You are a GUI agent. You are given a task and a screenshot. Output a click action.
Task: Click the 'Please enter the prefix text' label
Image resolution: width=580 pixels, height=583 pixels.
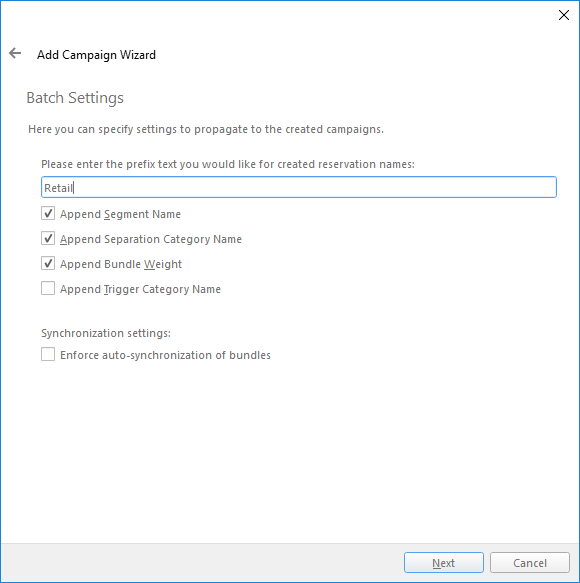pyautogui.click(x=228, y=164)
